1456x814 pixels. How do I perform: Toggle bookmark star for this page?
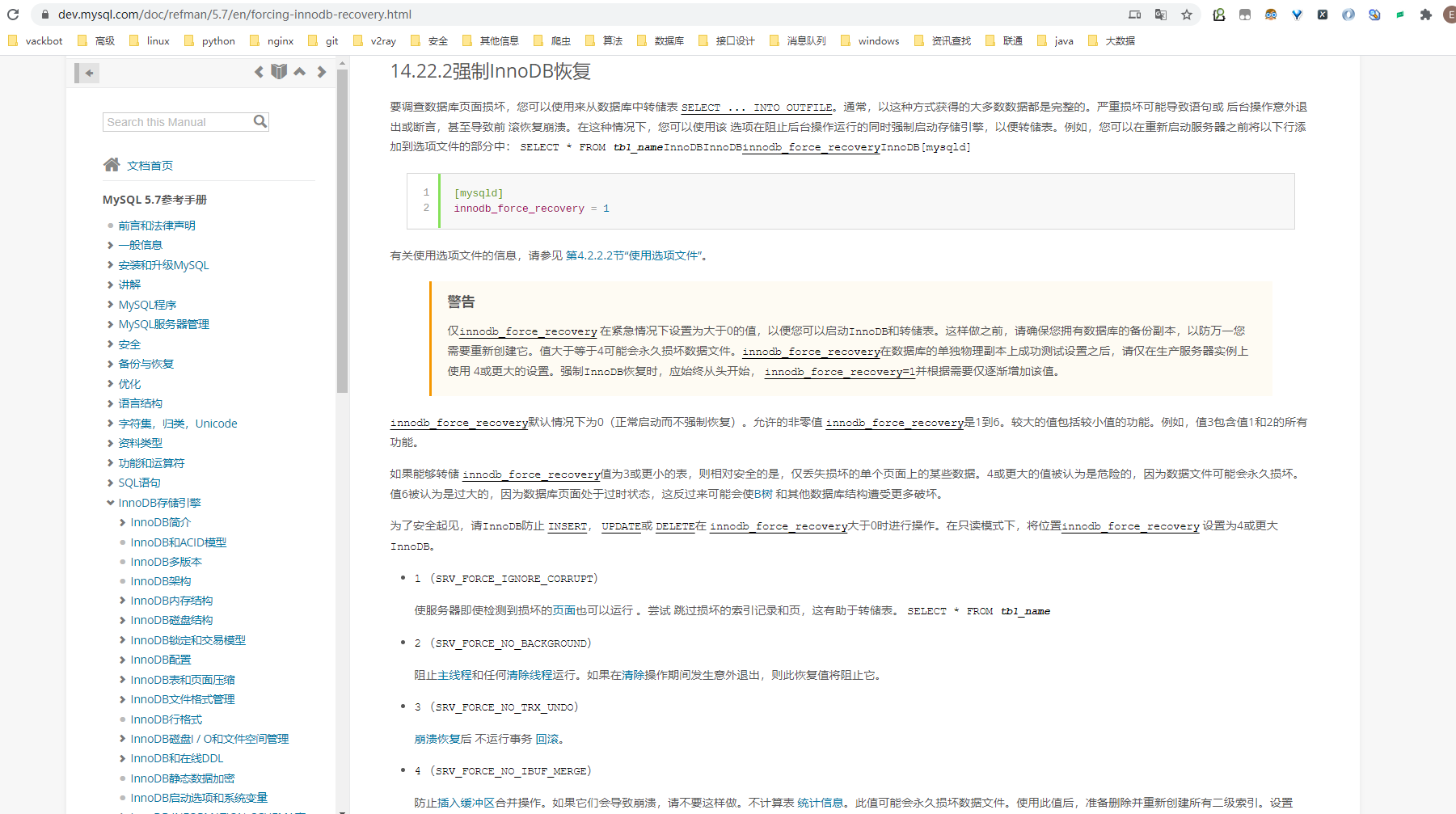click(1187, 14)
